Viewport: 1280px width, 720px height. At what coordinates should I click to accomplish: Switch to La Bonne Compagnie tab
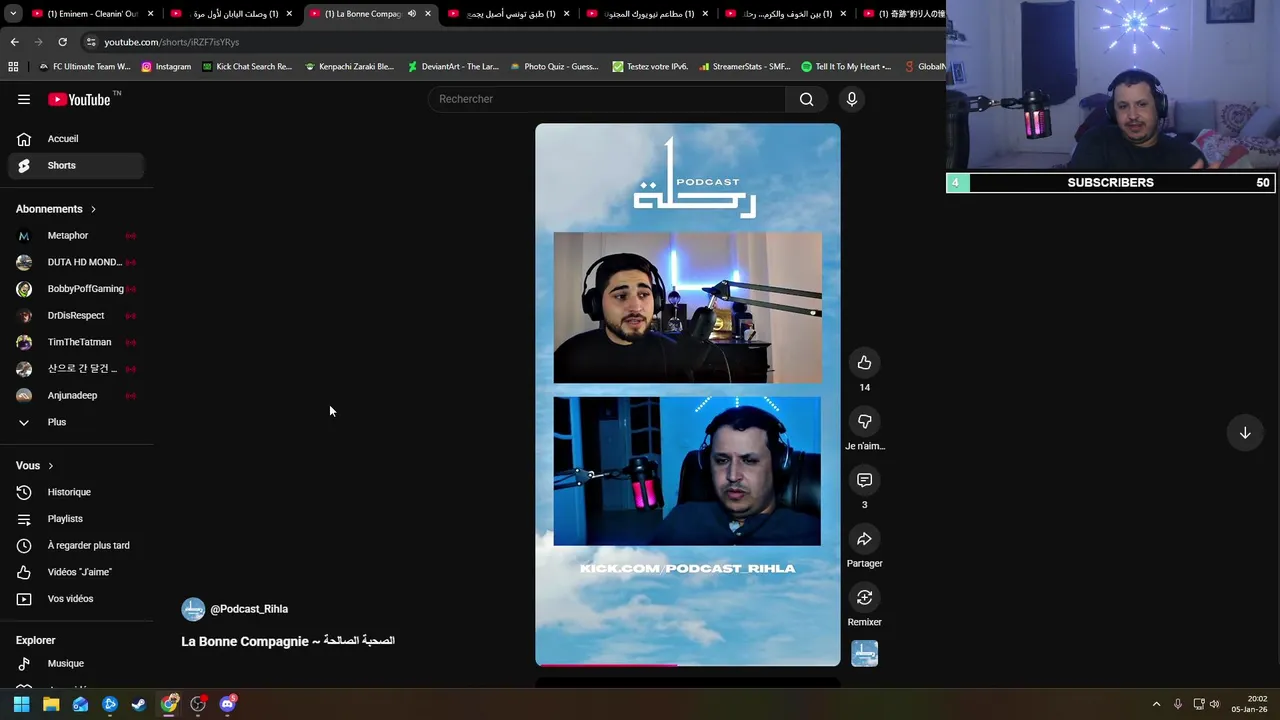(370, 14)
